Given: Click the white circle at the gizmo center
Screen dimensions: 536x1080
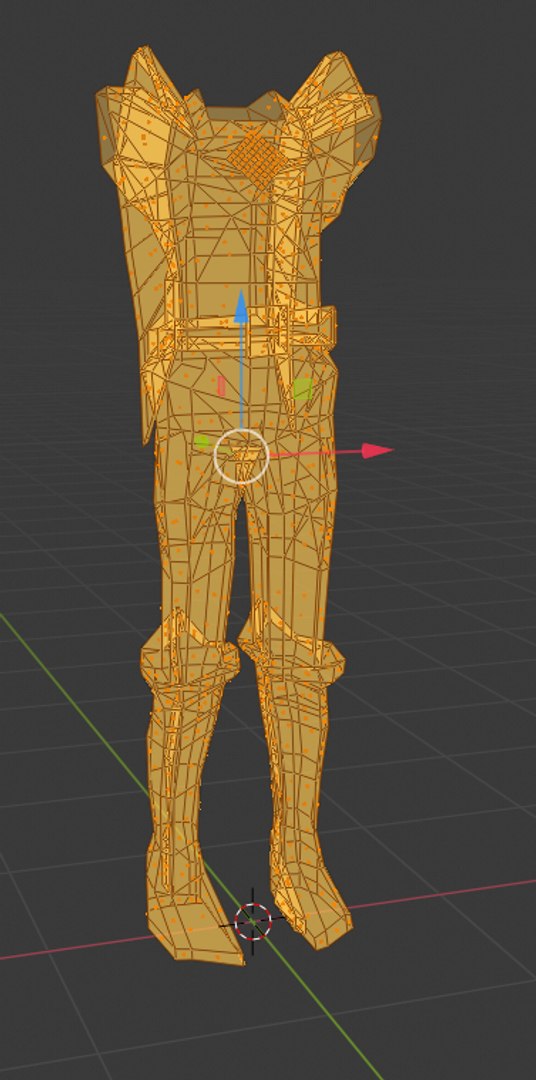Looking at the screenshot, I should pyautogui.click(x=241, y=455).
